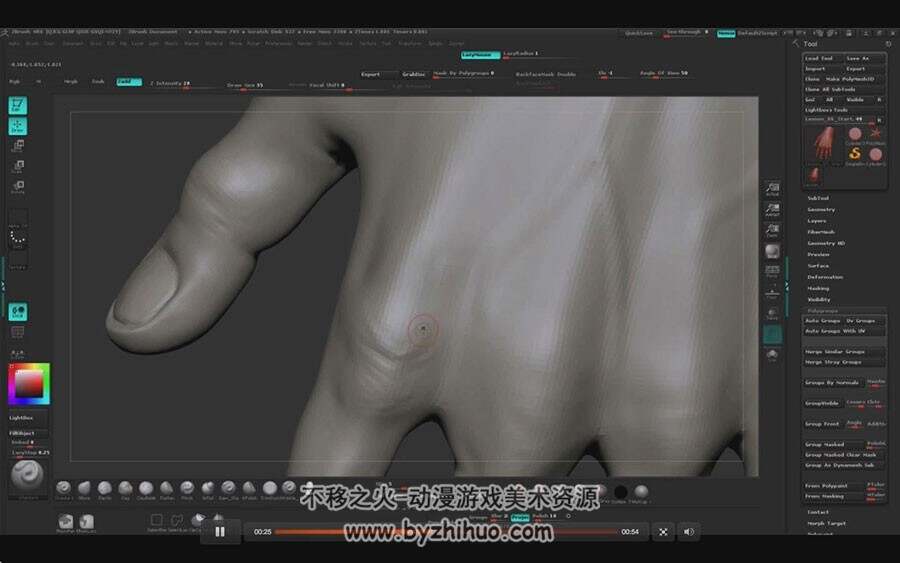The width and height of the screenshot is (900, 563).
Task: Select the Draw mode icon
Action: tap(17, 126)
